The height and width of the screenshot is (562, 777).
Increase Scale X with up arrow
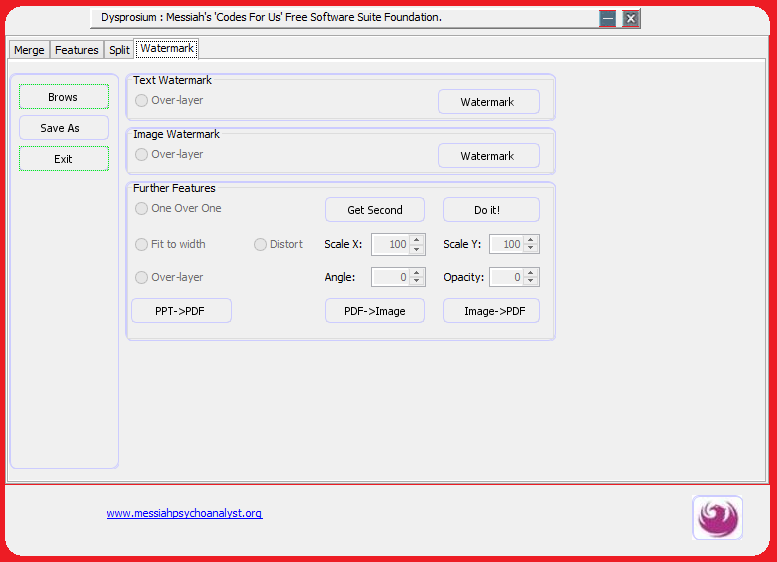[417, 239]
